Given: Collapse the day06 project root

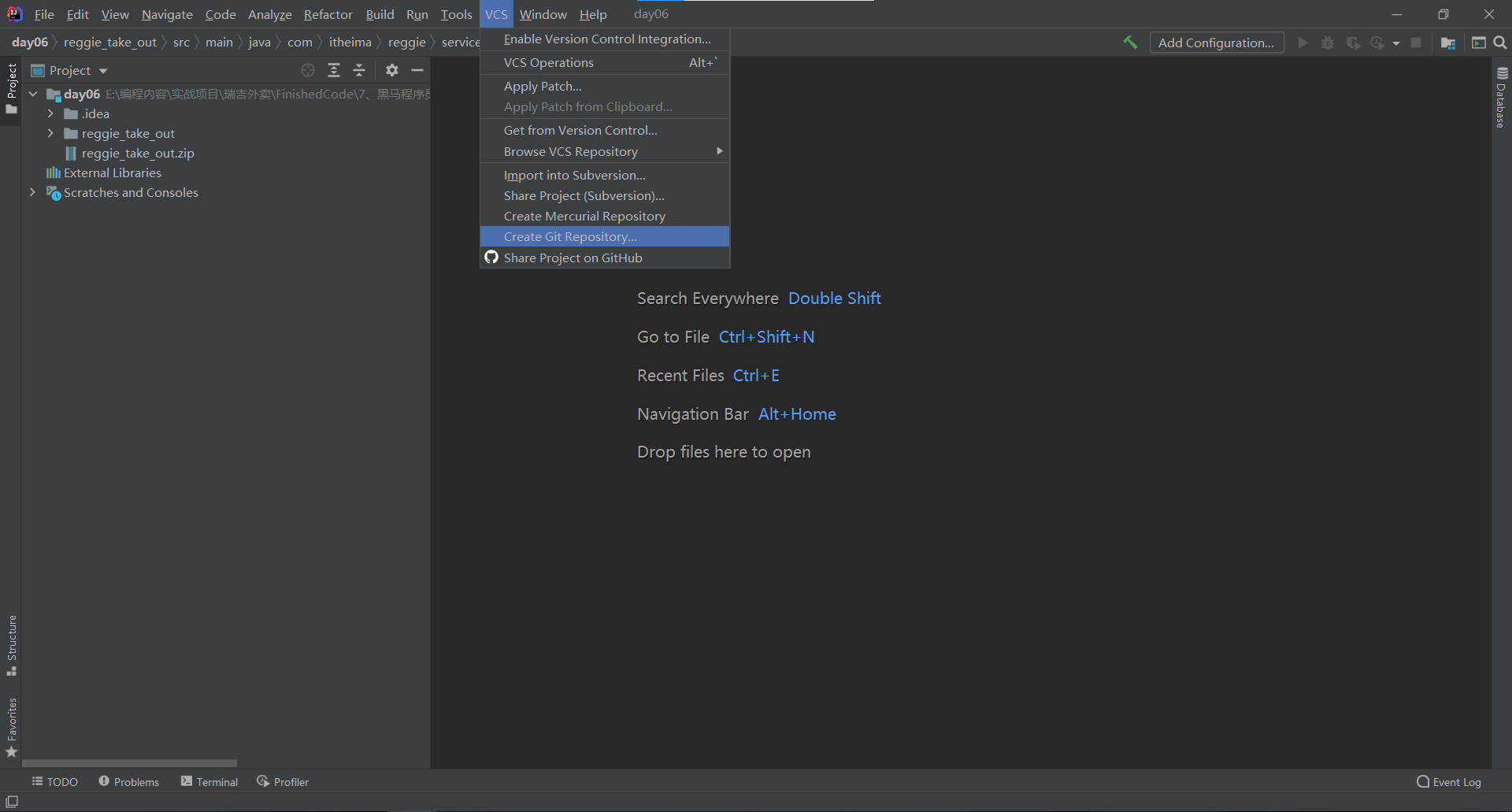Looking at the screenshot, I should pyautogui.click(x=33, y=94).
